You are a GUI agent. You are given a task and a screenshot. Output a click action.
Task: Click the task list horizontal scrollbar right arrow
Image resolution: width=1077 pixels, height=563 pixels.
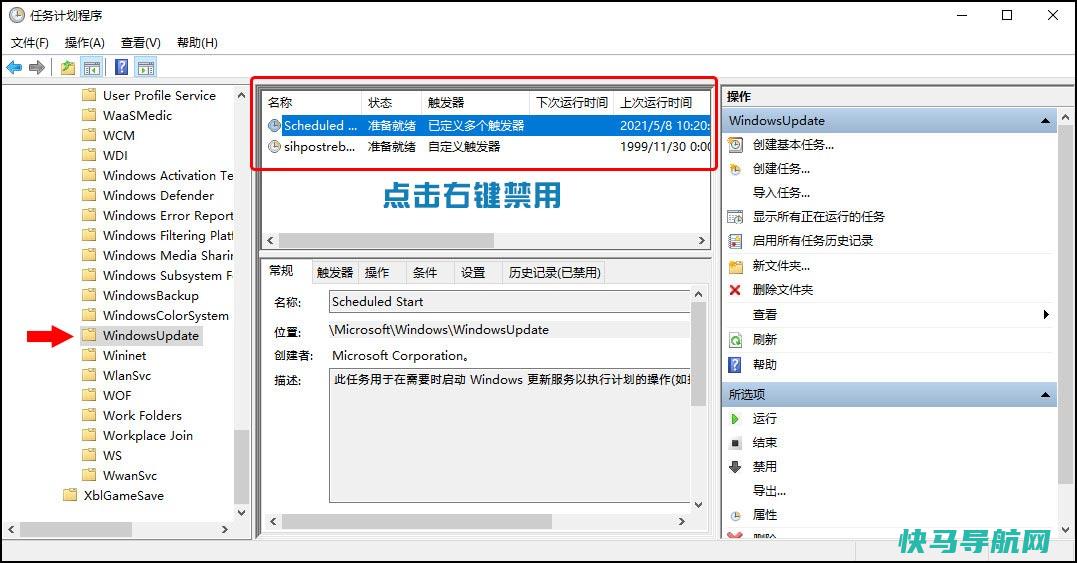pos(701,241)
